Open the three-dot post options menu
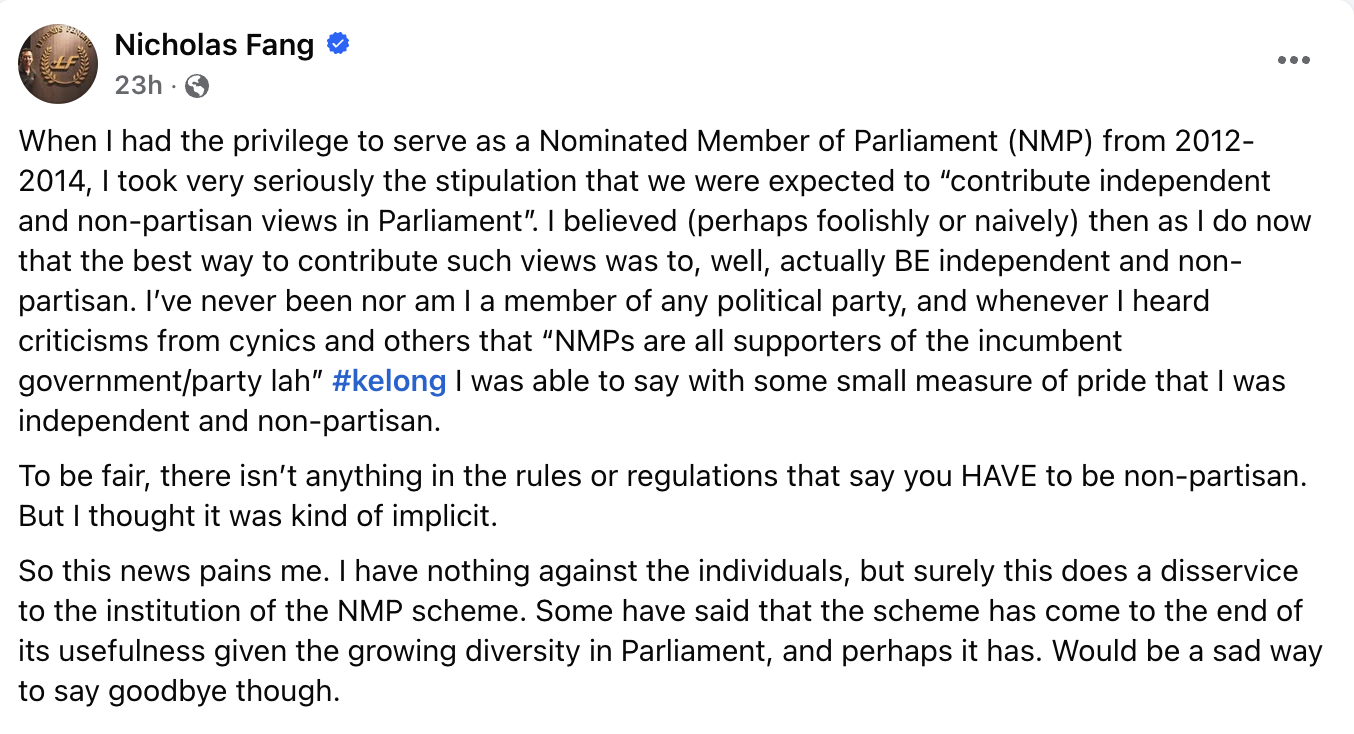This screenshot has width=1354, height=734. tap(1293, 61)
